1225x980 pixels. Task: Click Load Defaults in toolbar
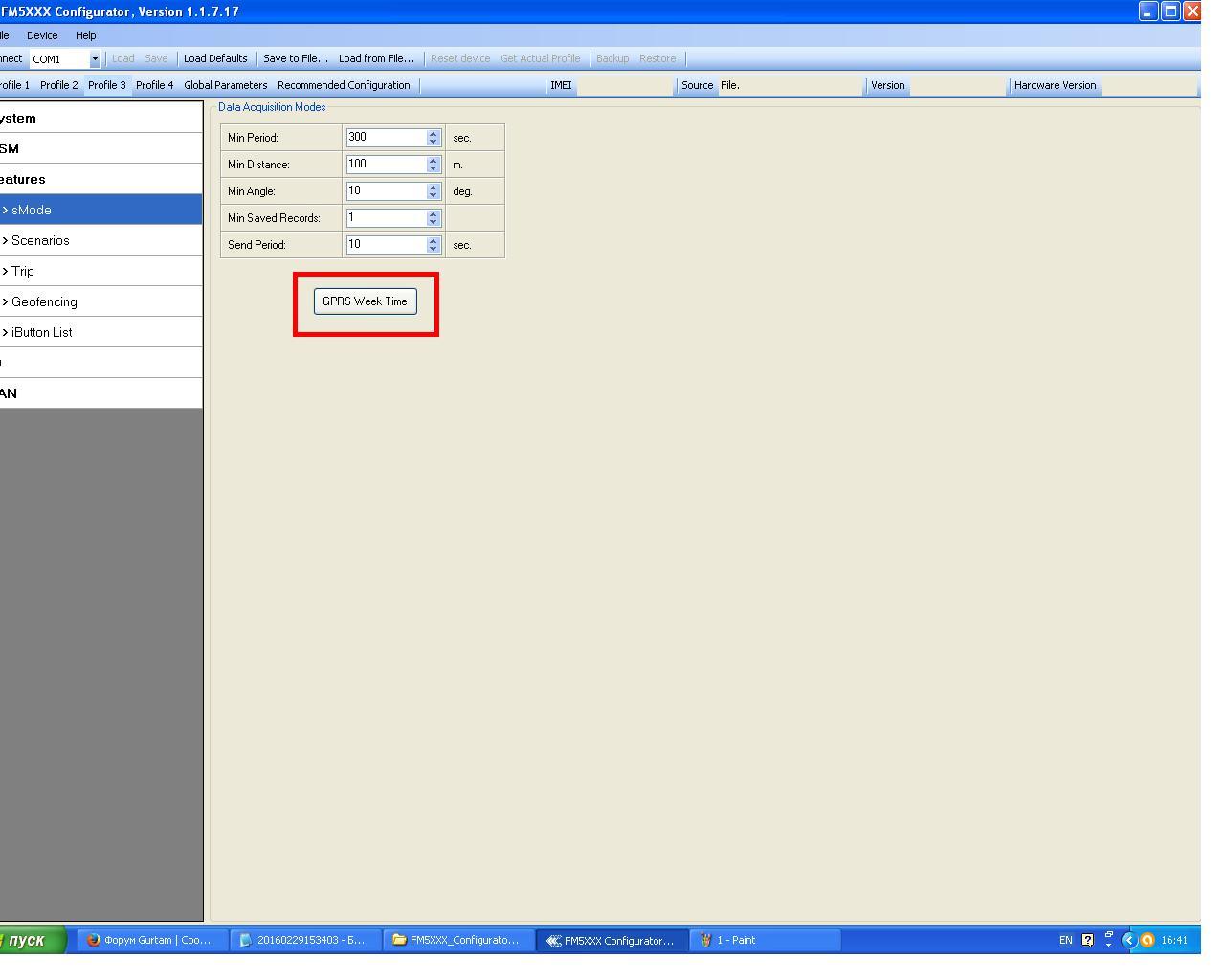tap(215, 58)
